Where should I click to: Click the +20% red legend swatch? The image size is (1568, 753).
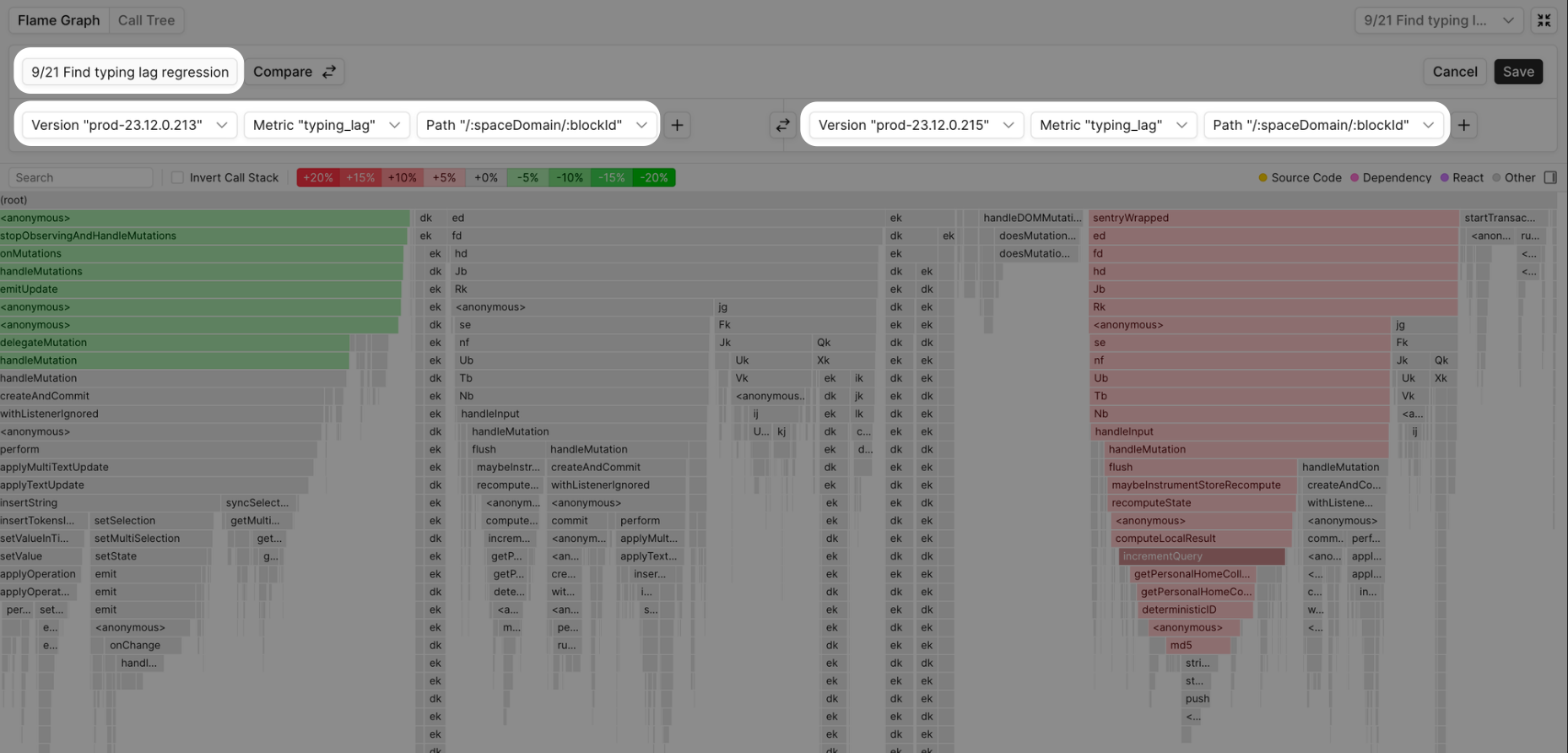click(318, 177)
